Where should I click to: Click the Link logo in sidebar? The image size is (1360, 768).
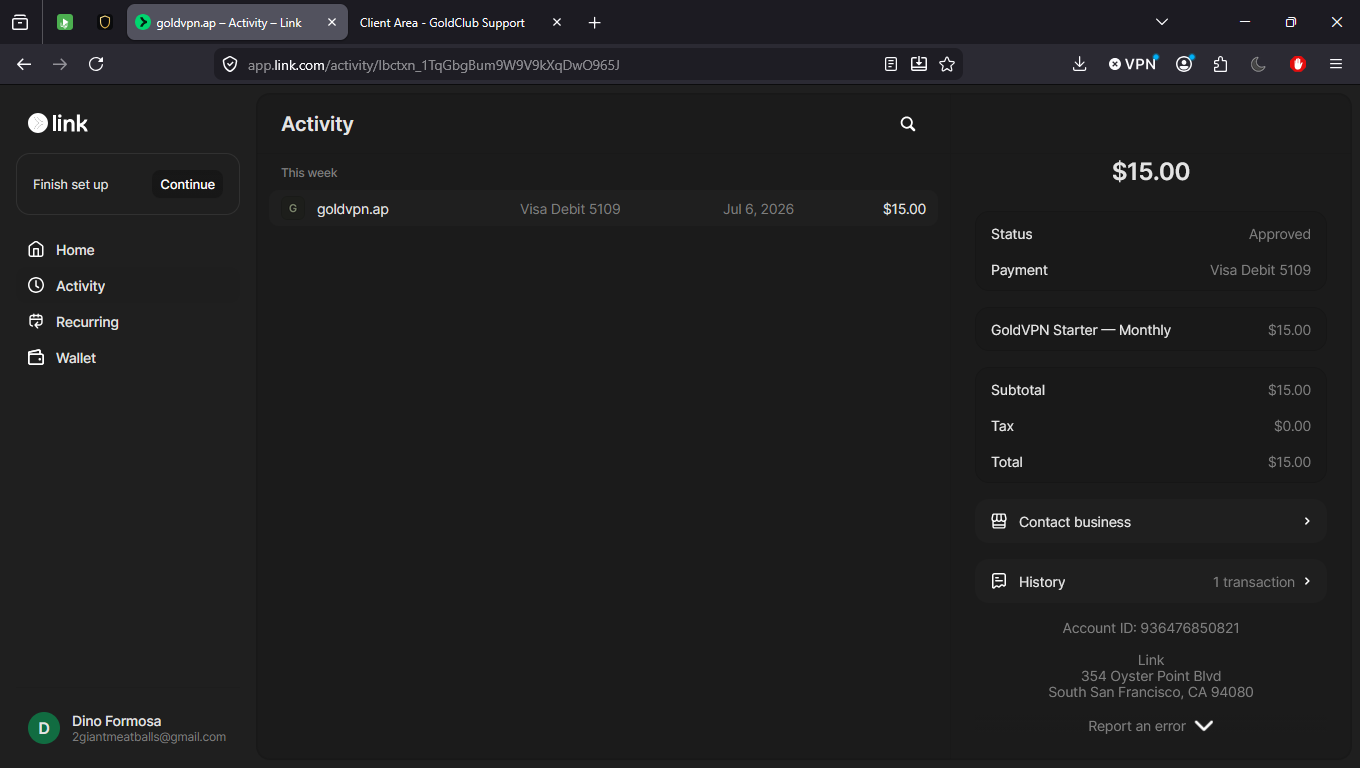pyautogui.click(x=58, y=123)
